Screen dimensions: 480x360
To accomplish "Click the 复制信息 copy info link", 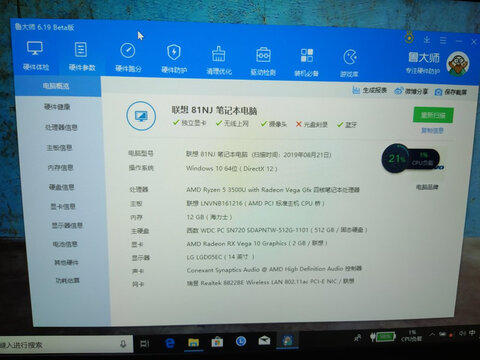I will point(432,130).
